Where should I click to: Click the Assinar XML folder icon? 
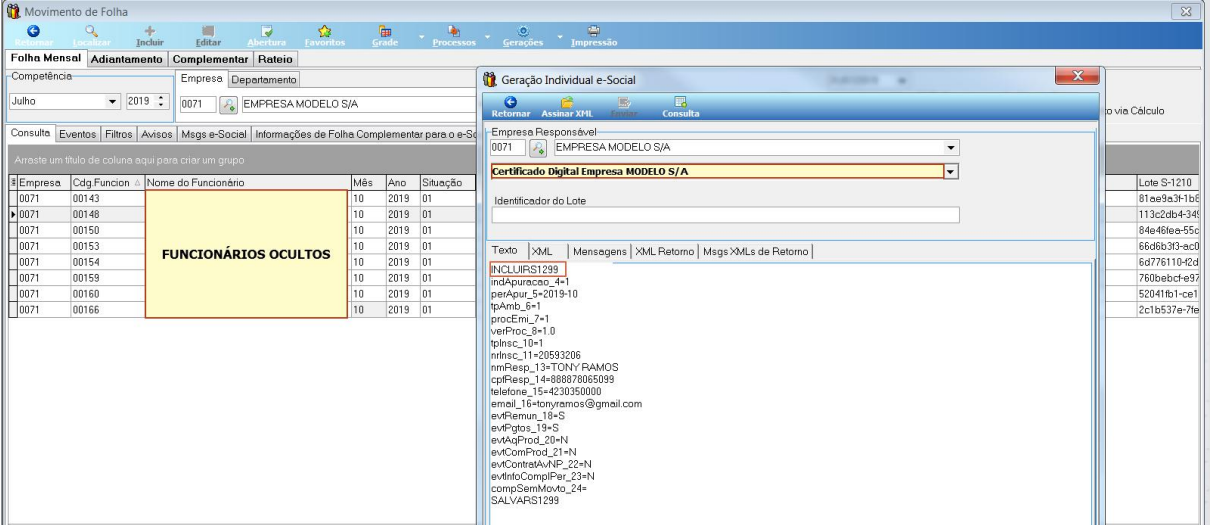point(567,107)
